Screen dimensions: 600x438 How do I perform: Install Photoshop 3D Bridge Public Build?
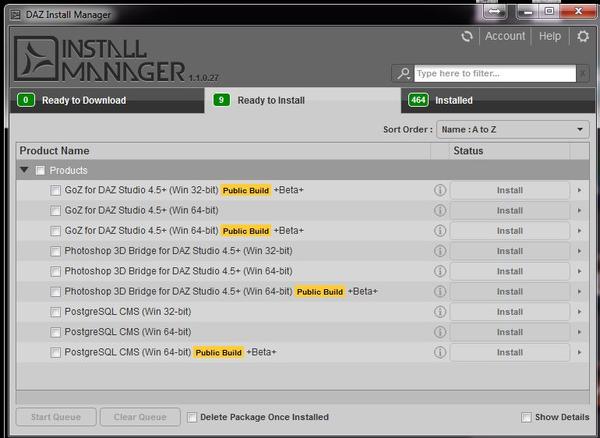click(510, 291)
